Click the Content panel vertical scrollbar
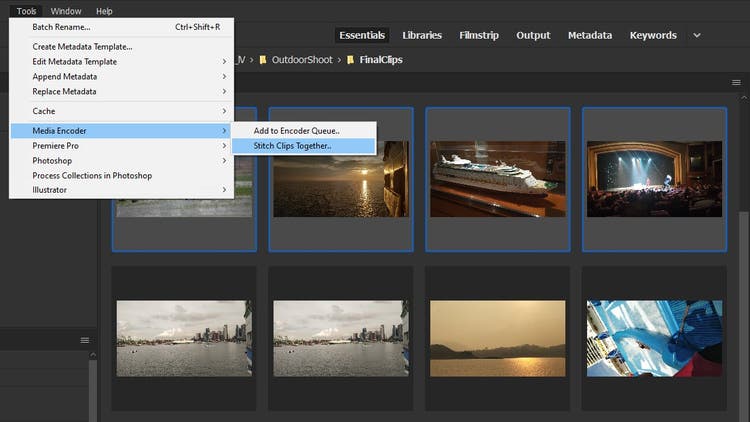 click(x=744, y=316)
